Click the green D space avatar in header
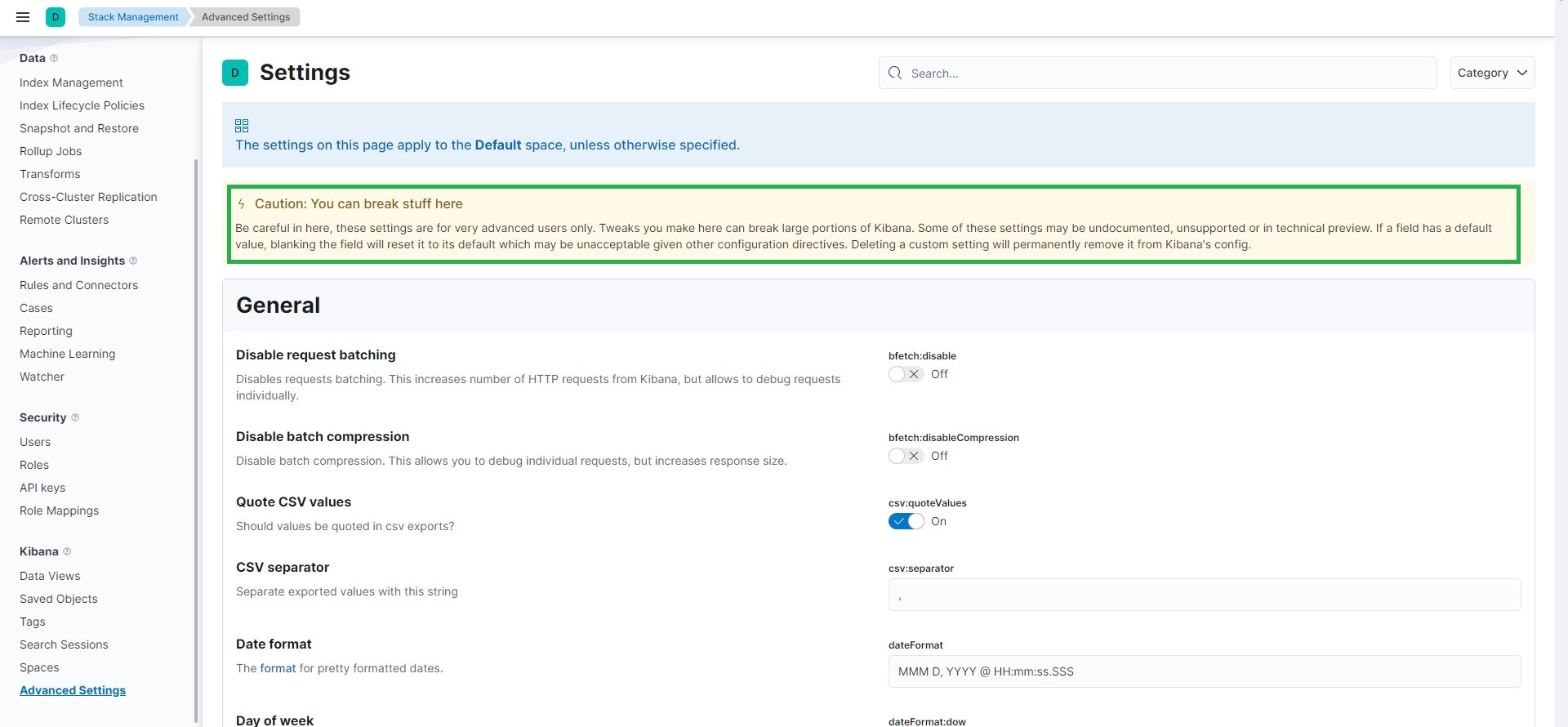 click(56, 17)
